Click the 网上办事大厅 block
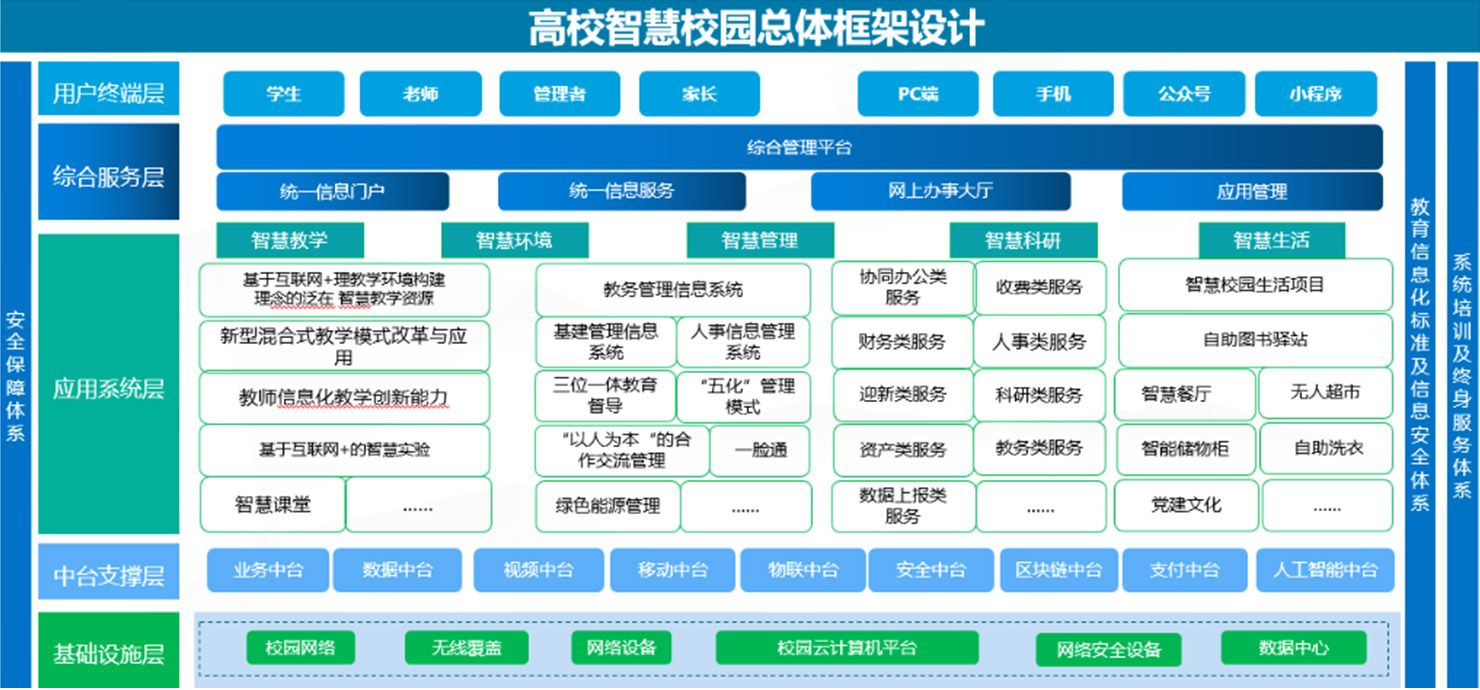The height and width of the screenshot is (690, 1480). [x=940, y=191]
